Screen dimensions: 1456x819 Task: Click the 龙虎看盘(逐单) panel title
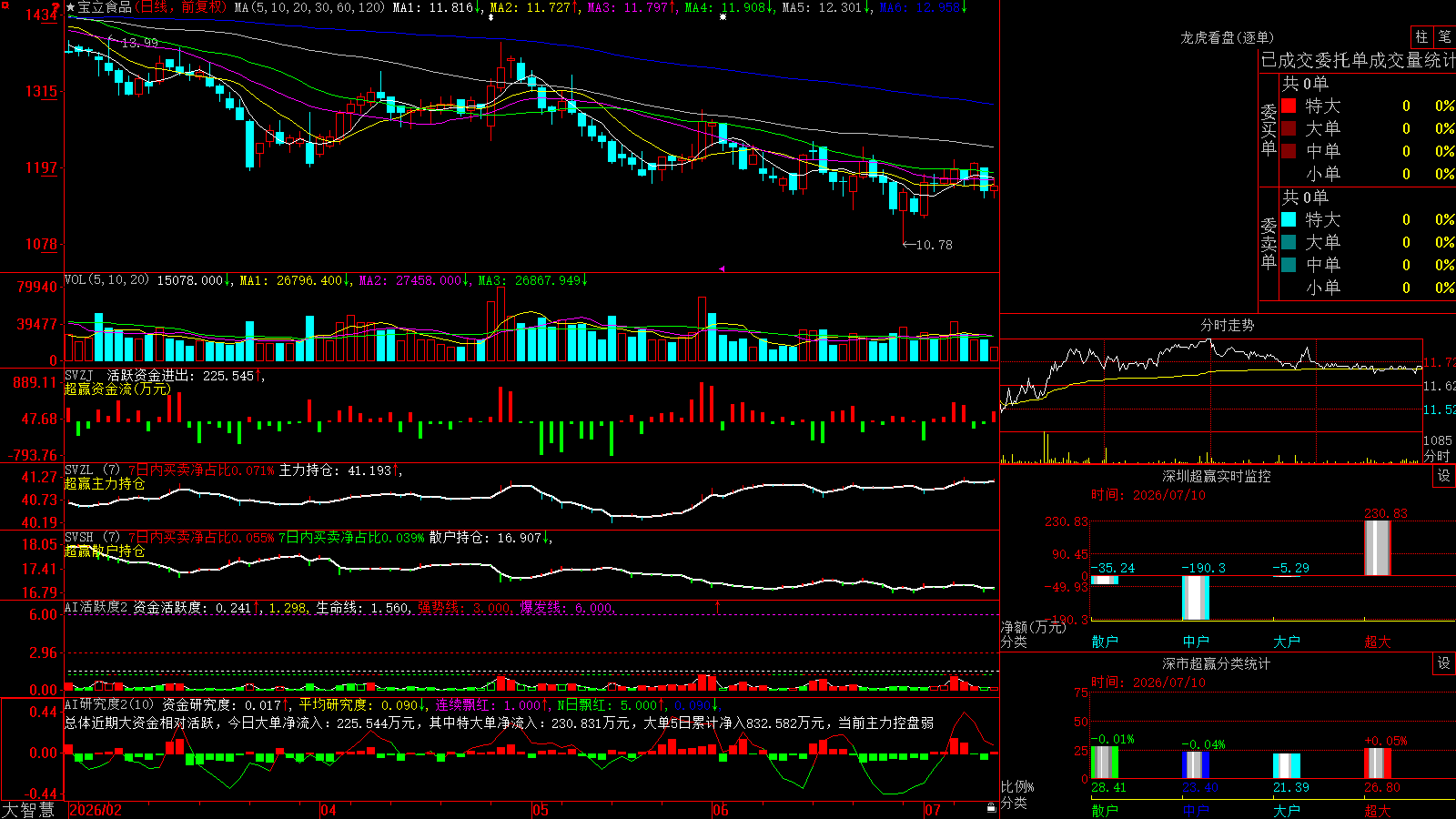pyautogui.click(x=1227, y=37)
